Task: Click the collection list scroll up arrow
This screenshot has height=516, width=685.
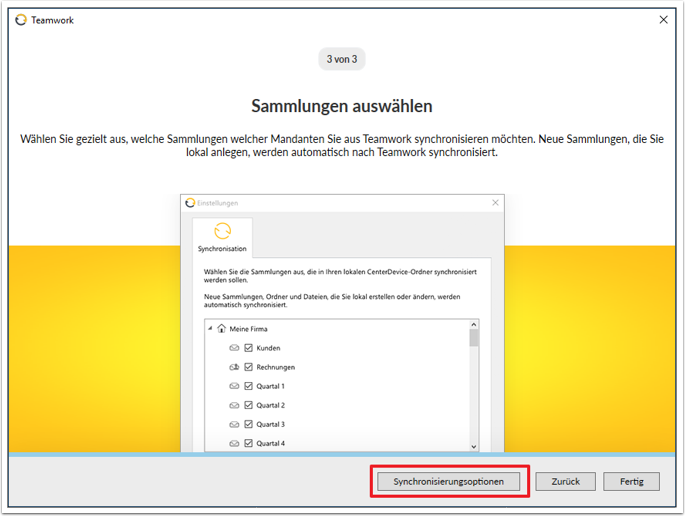Action: point(474,325)
